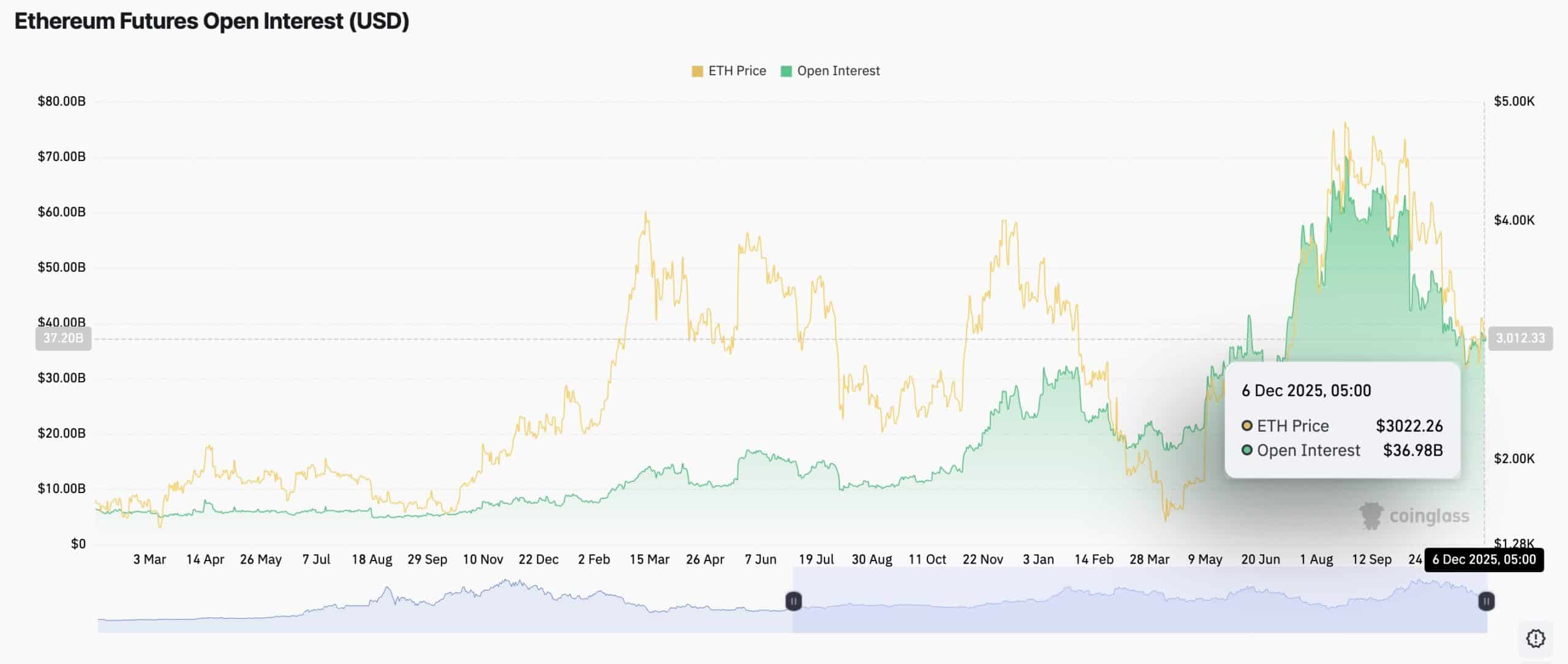
Task: Click the Ethereum Futures Open Interest title
Action: 212,21
